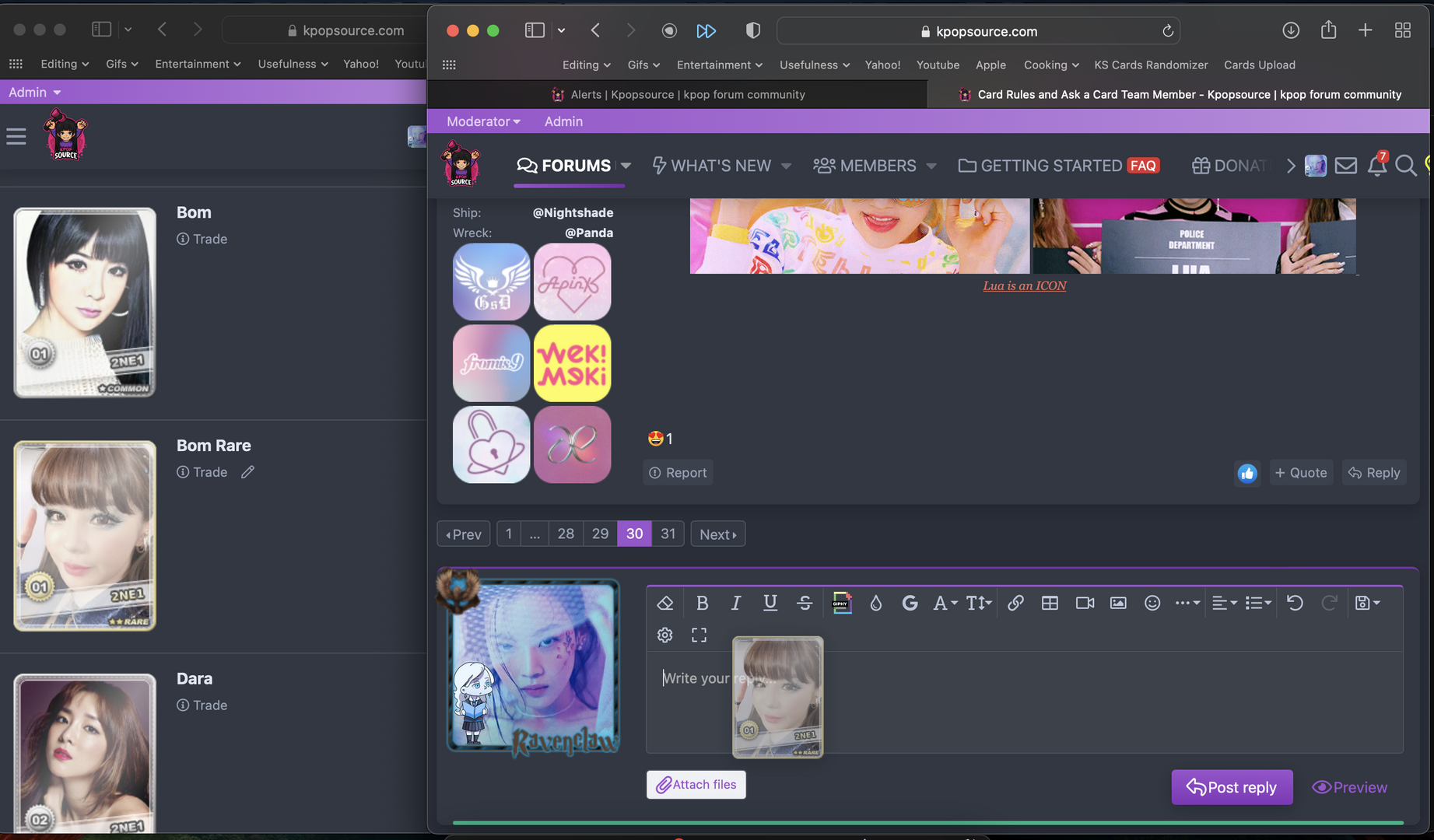
Task: Open the Google font G icon
Action: 910,603
